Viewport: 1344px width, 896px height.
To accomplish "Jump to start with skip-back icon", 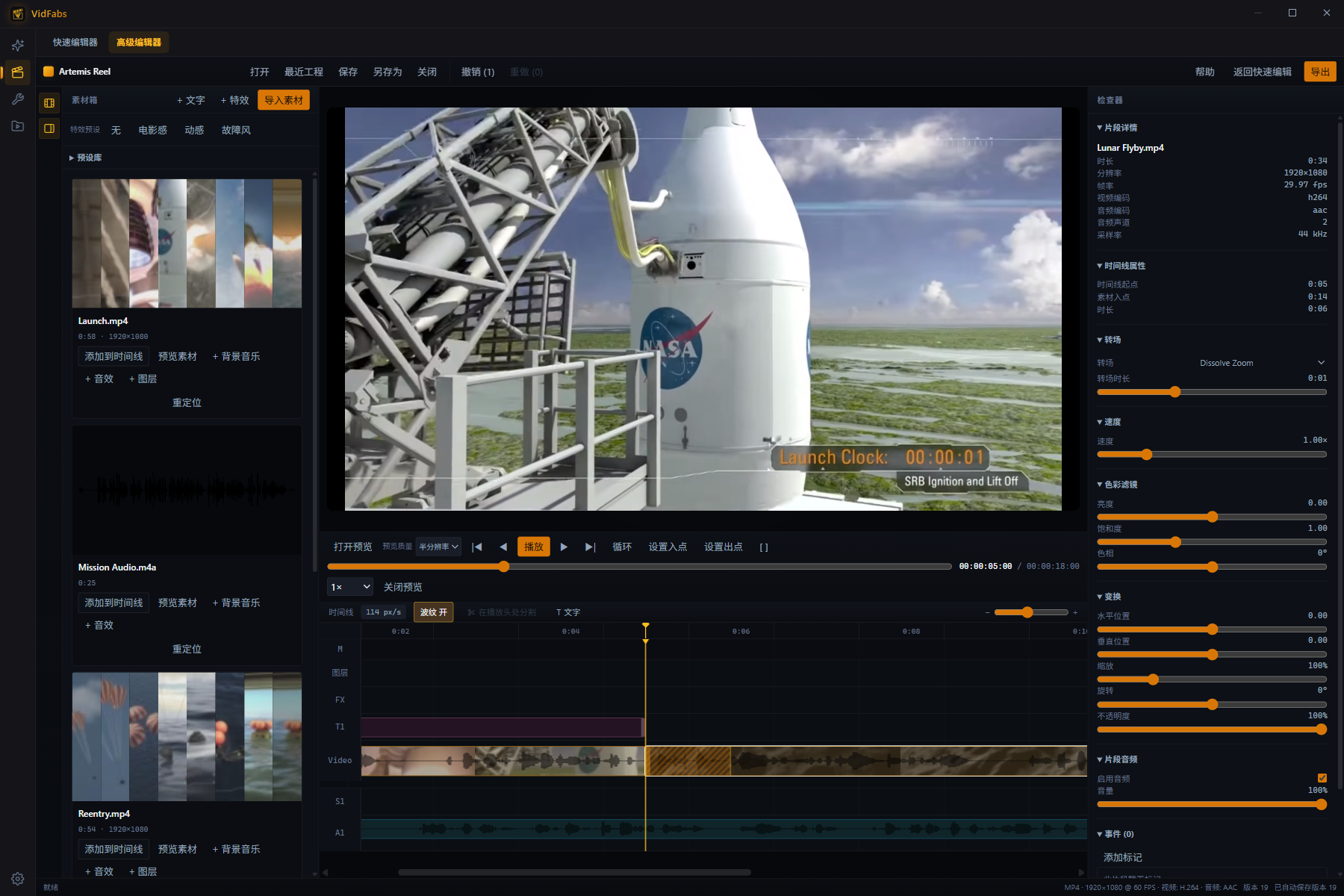I will pyautogui.click(x=476, y=547).
